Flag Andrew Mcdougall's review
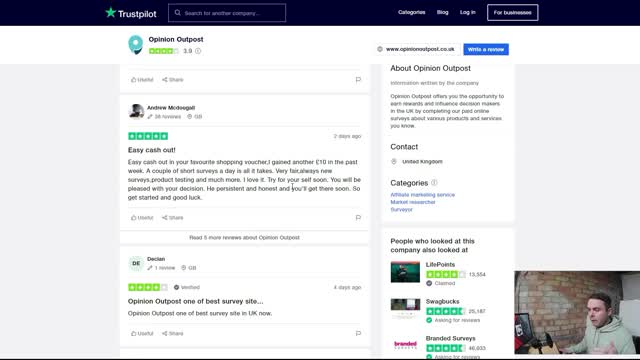 [358, 218]
